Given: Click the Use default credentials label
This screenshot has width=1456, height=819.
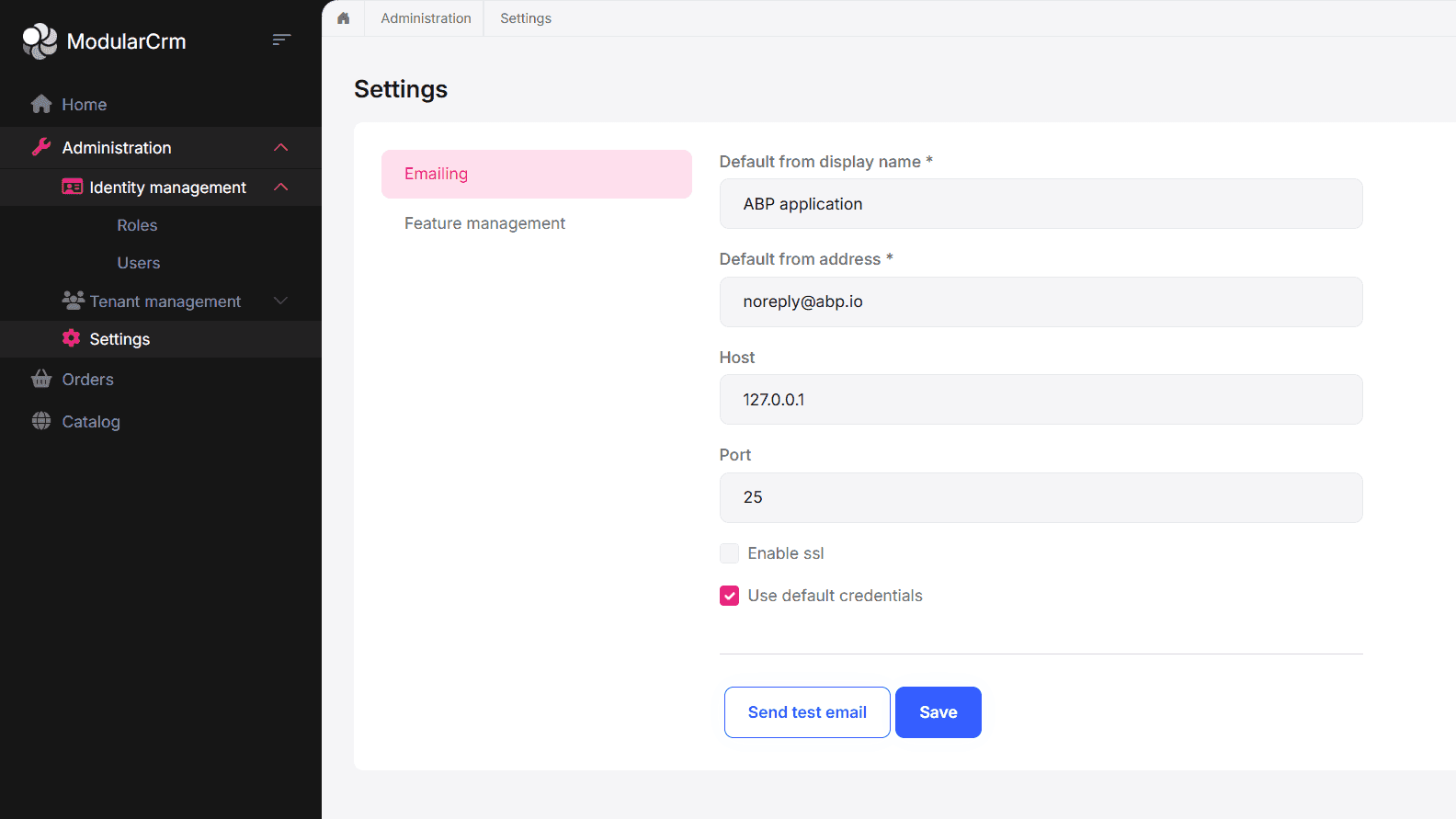Looking at the screenshot, I should (835, 596).
